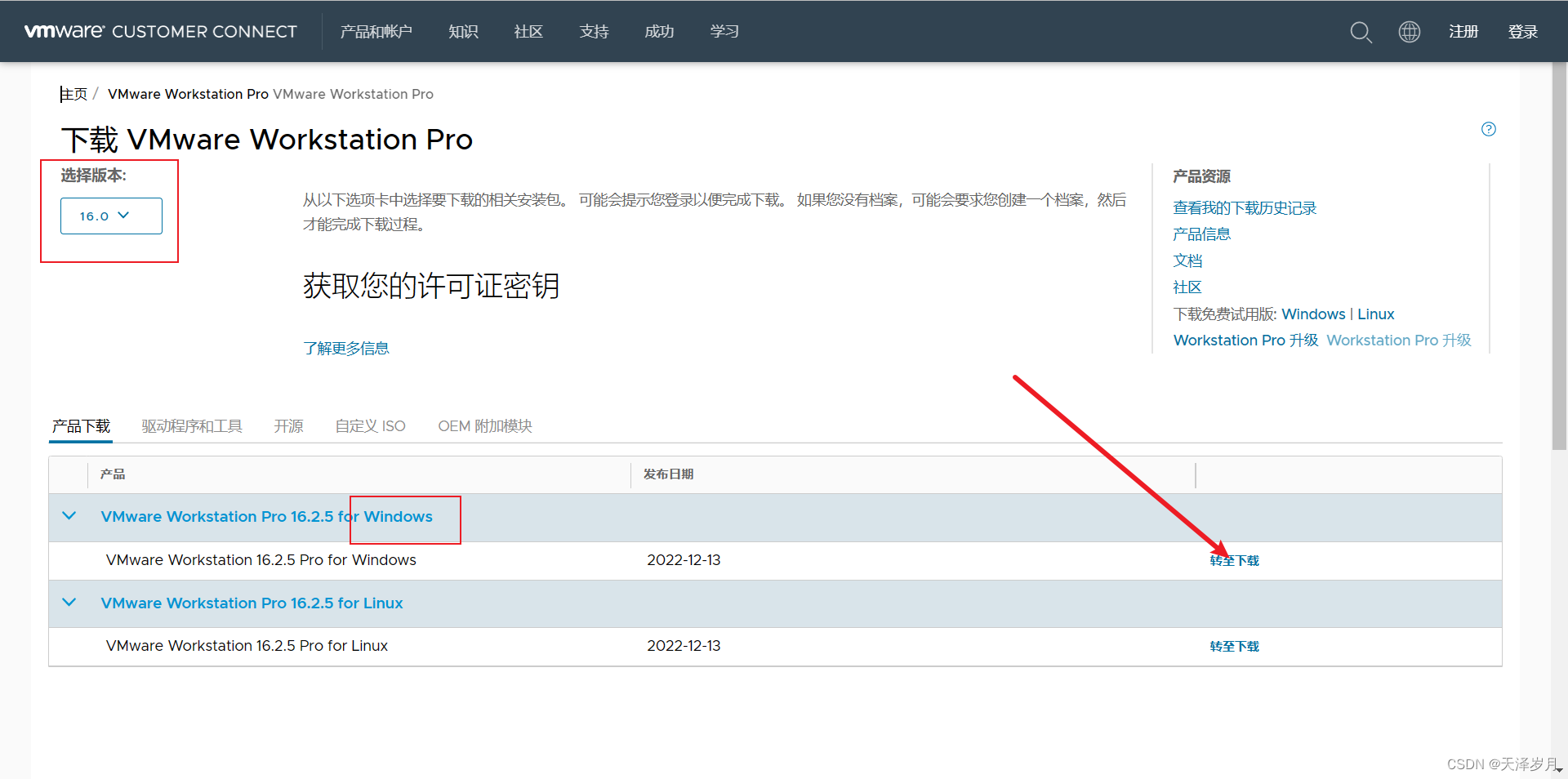Viewport: 1568px width, 779px height.
Task: Go to 主页 breadcrumb link
Action: (x=73, y=94)
